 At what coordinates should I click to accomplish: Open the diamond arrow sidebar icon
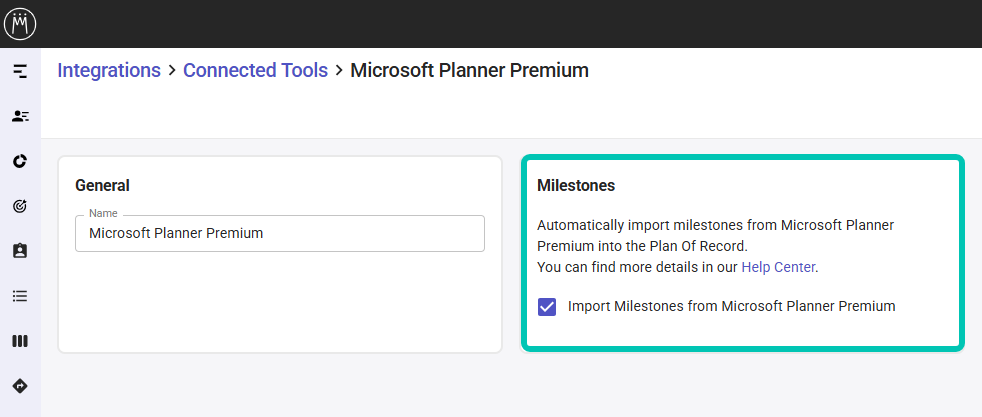tap(20, 386)
